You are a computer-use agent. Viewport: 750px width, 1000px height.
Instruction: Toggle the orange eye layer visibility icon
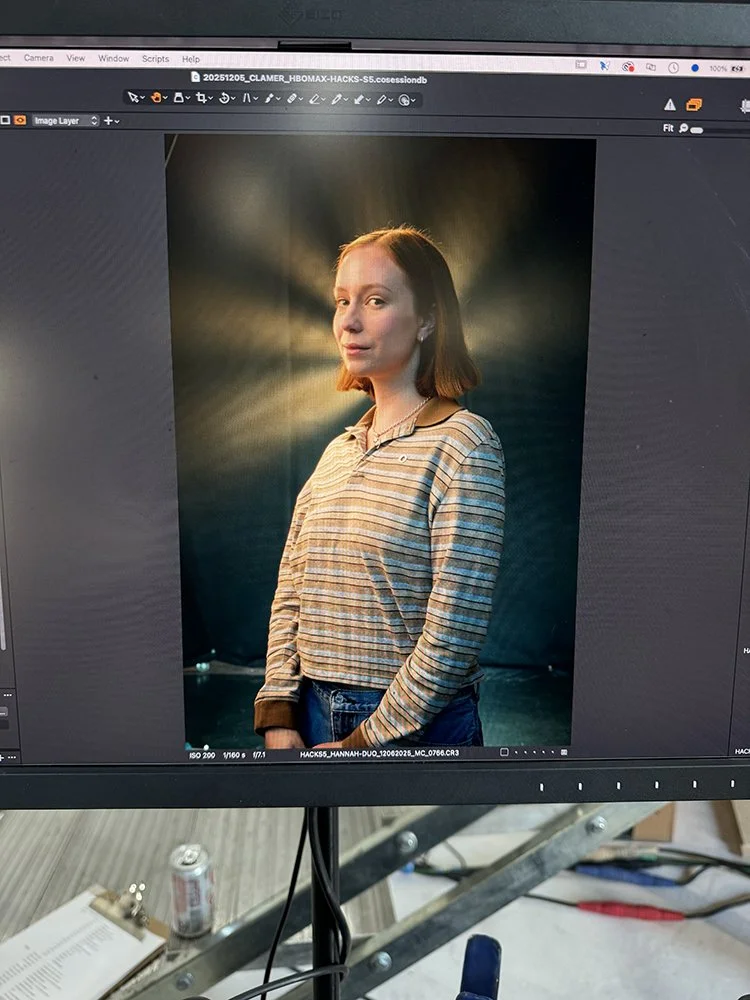click(x=20, y=120)
